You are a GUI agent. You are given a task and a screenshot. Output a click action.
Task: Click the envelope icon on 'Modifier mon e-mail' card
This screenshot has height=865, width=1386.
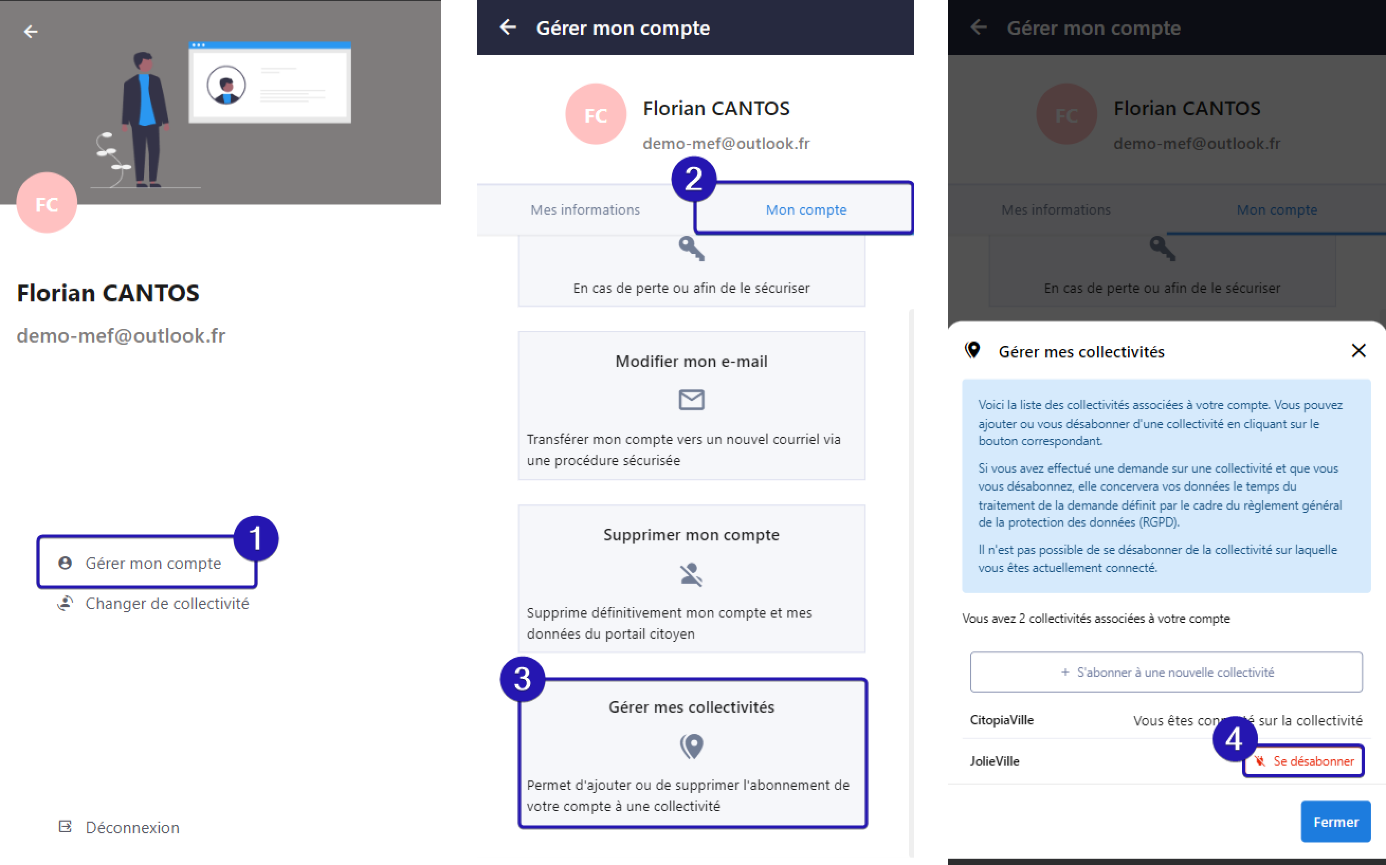[691, 400]
